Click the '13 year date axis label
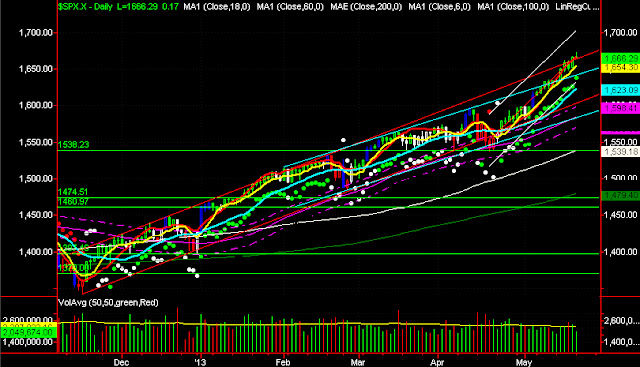Screen dimensions: 640x367 coord(200,363)
